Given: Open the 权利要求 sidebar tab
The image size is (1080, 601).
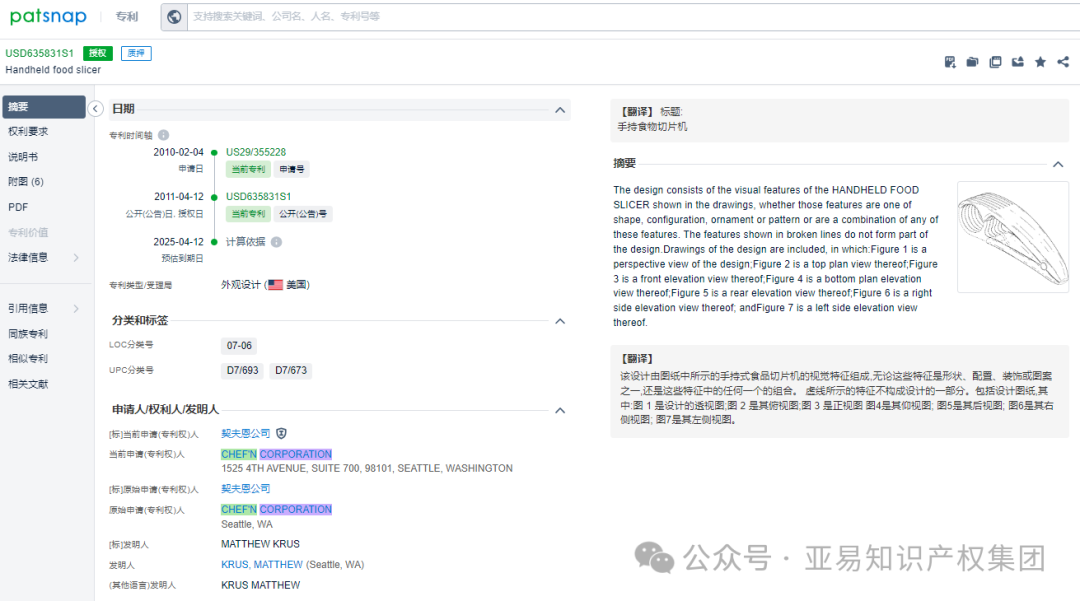Looking at the screenshot, I should coord(28,131).
